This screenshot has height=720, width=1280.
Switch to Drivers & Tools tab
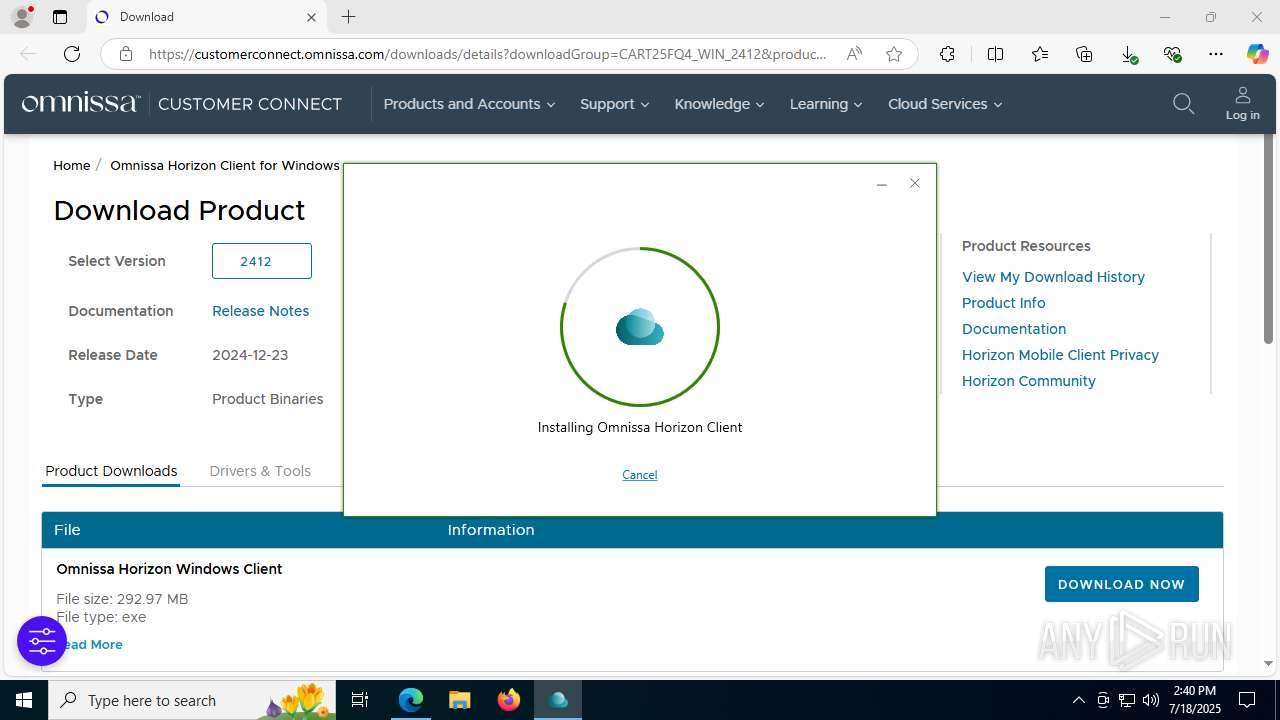260,471
